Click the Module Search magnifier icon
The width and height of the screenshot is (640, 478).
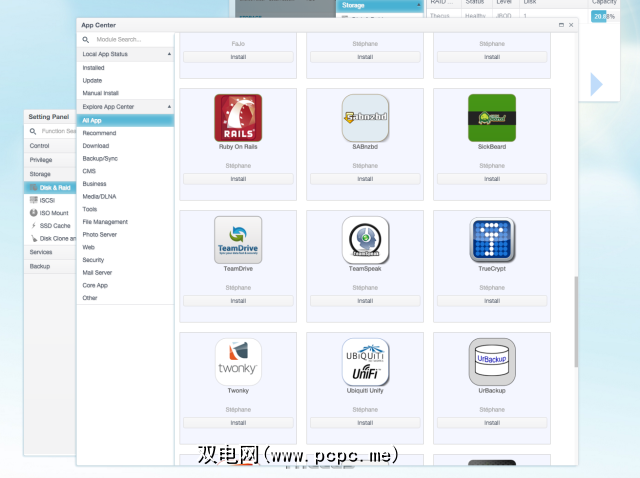86,40
